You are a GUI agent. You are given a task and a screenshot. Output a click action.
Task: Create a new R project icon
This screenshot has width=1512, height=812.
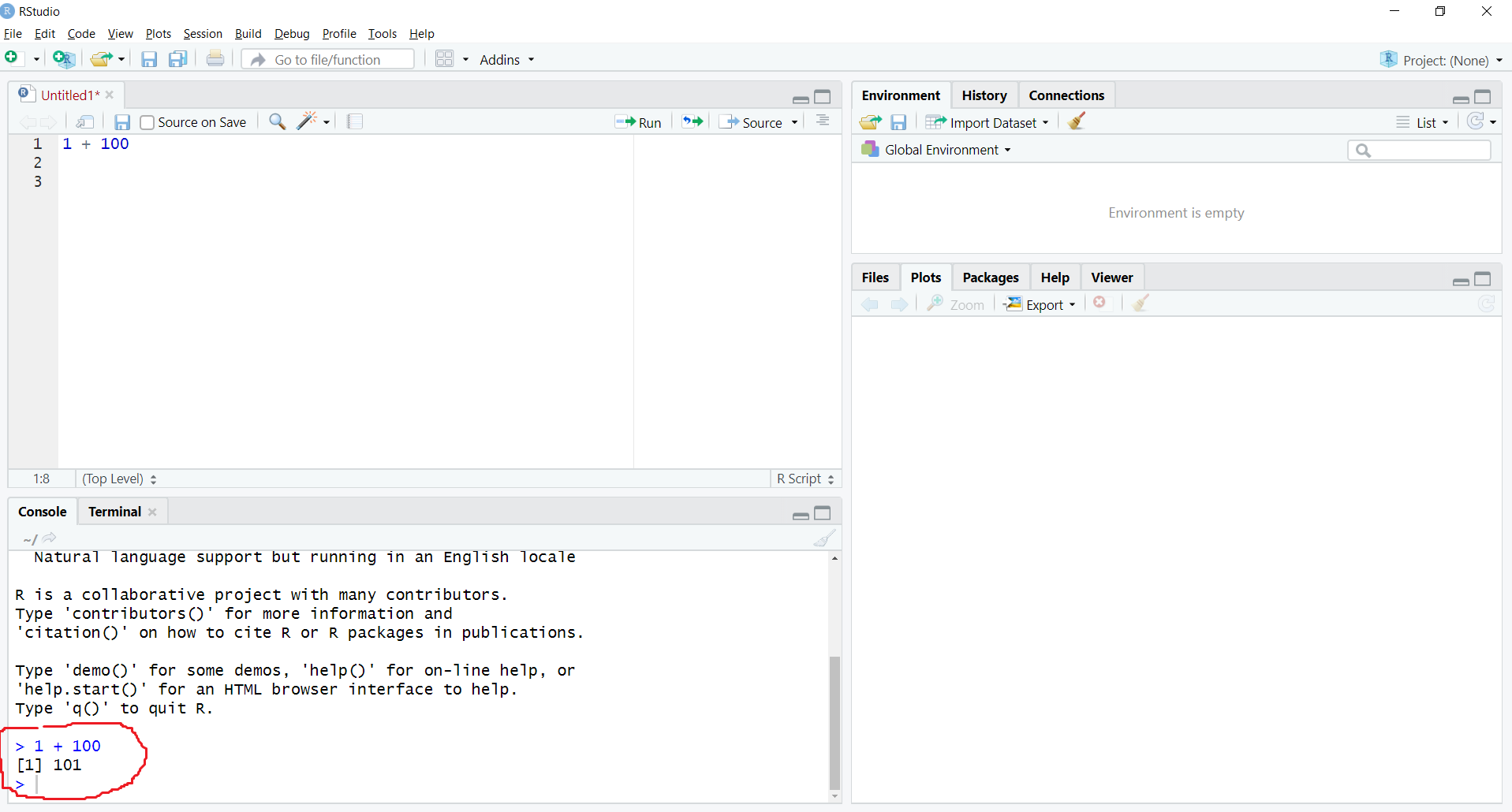(x=63, y=59)
